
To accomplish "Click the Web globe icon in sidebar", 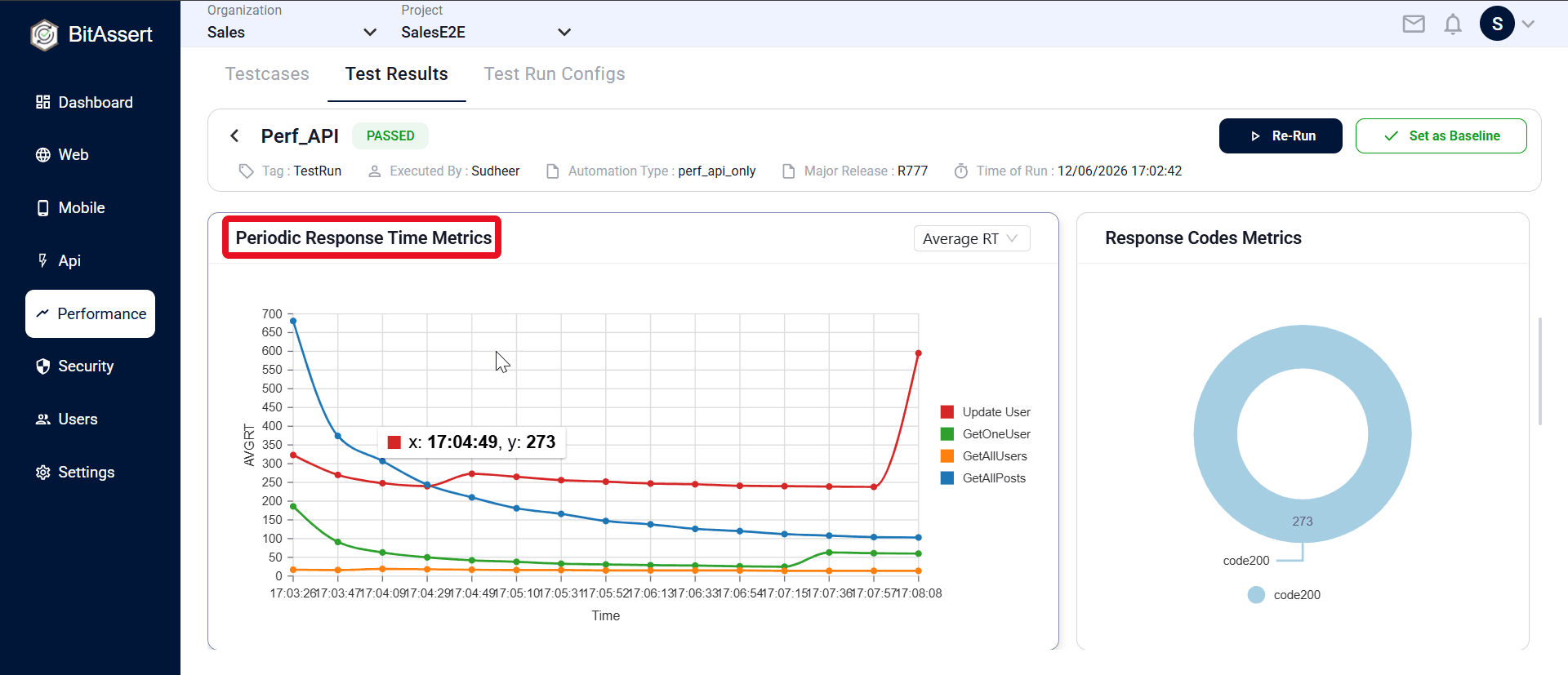I will [43, 155].
